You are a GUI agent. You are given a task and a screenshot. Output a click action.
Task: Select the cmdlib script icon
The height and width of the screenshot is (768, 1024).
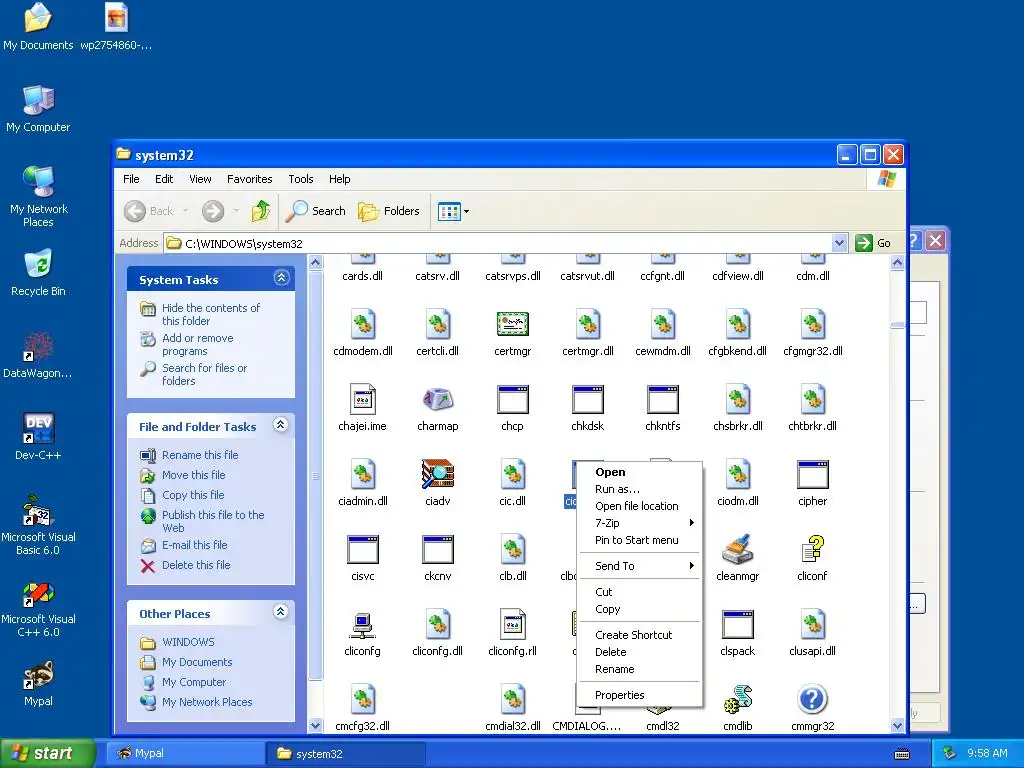(x=737, y=700)
